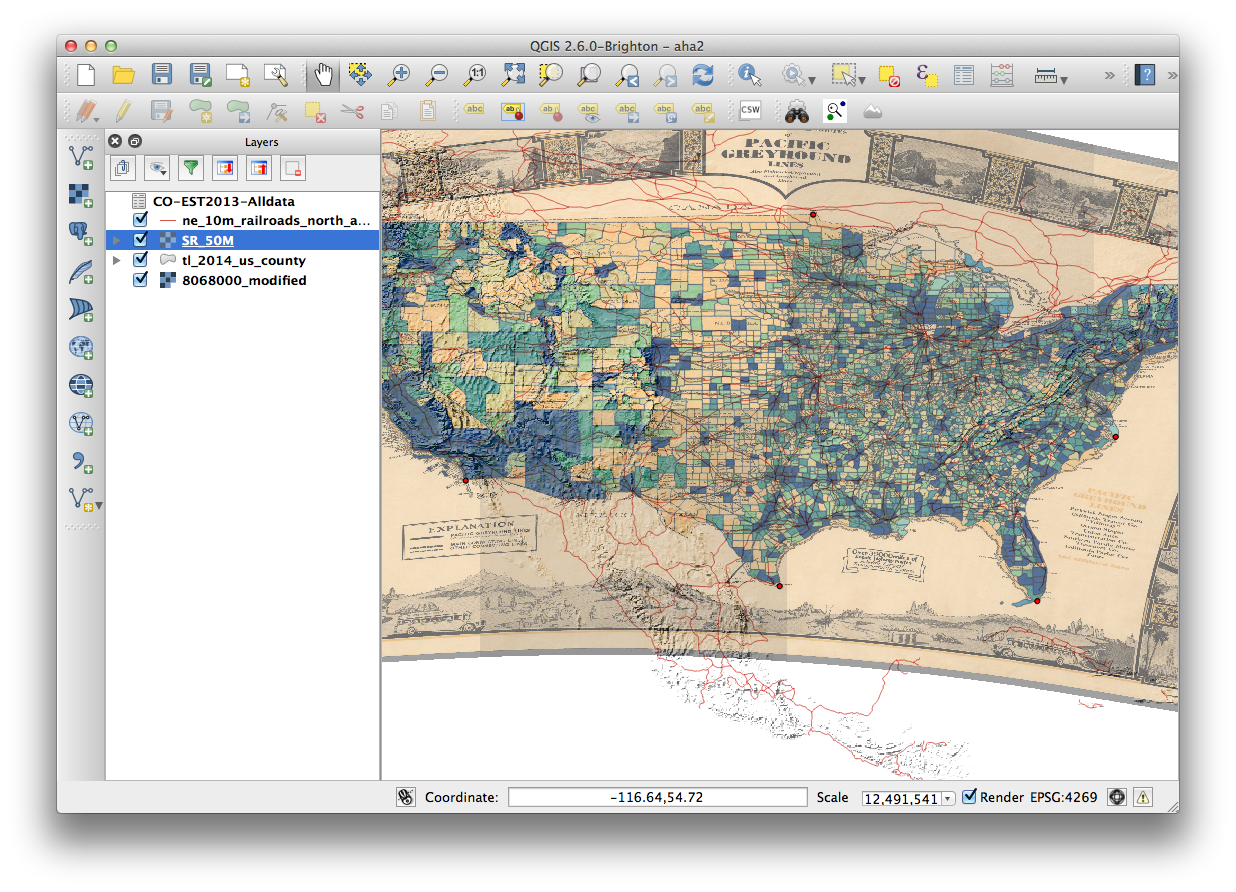Open the mountain terrain plugin icon
Viewport: 1236px width, 892px height.
(872, 111)
